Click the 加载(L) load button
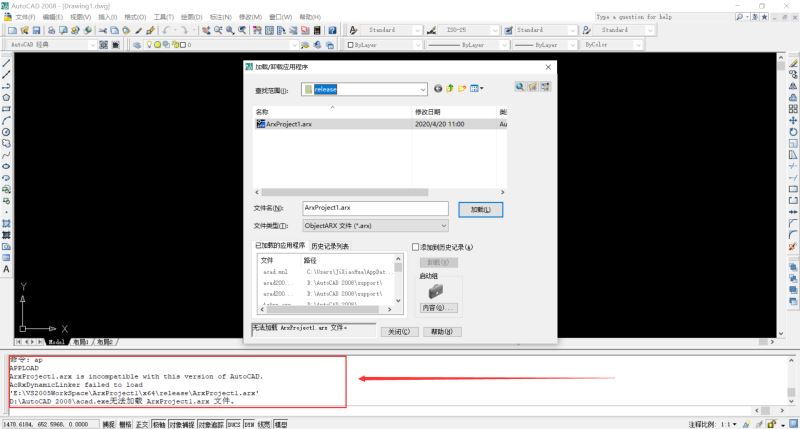This screenshot has height=429, width=800. click(480, 210)
